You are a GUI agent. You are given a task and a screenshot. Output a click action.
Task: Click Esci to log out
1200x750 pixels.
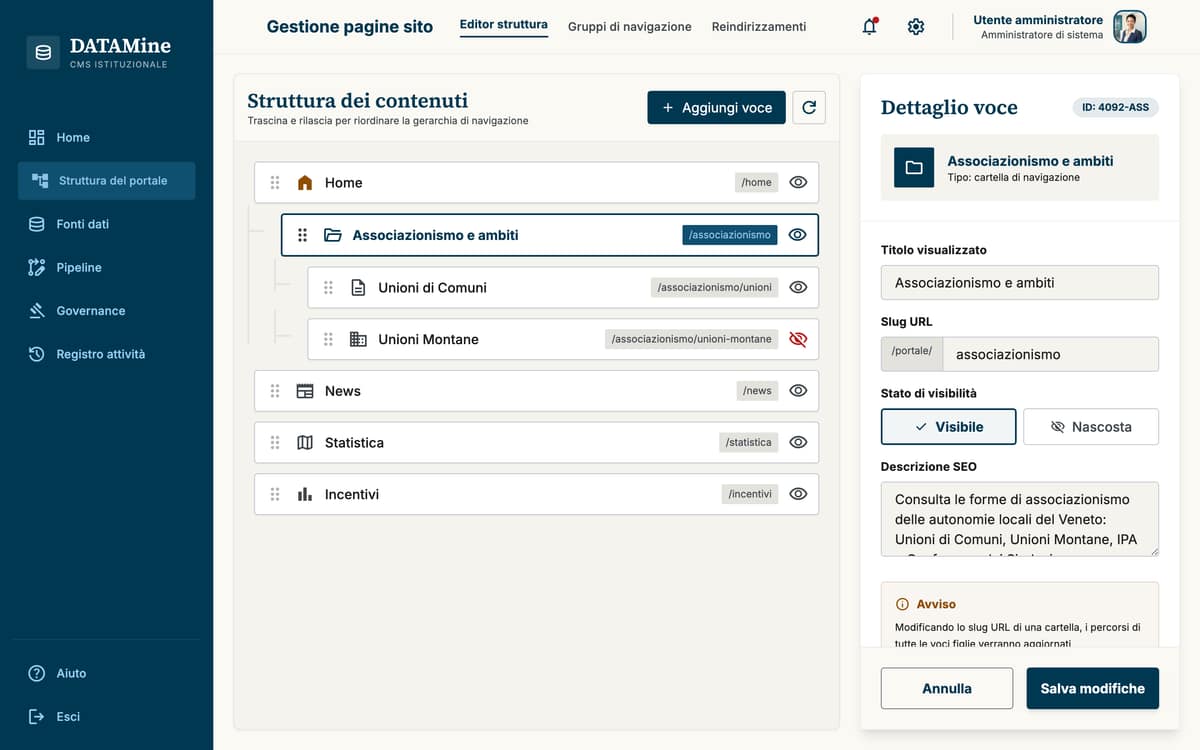click(106, 716)
